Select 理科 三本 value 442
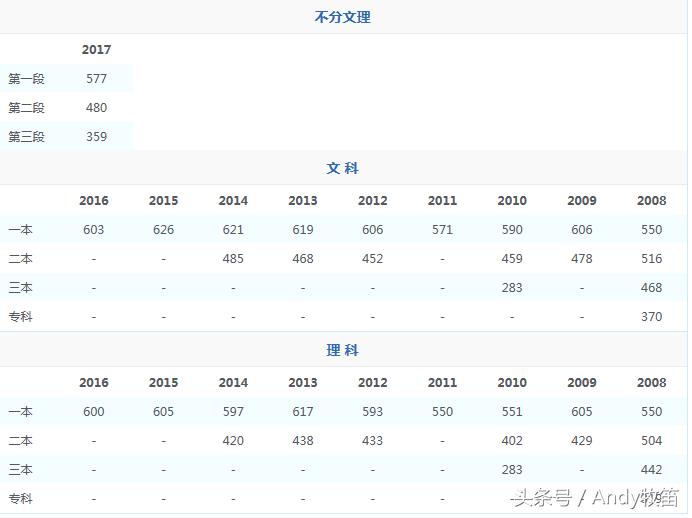The width and height of the screenshot is (692, 518). [651, 470]
